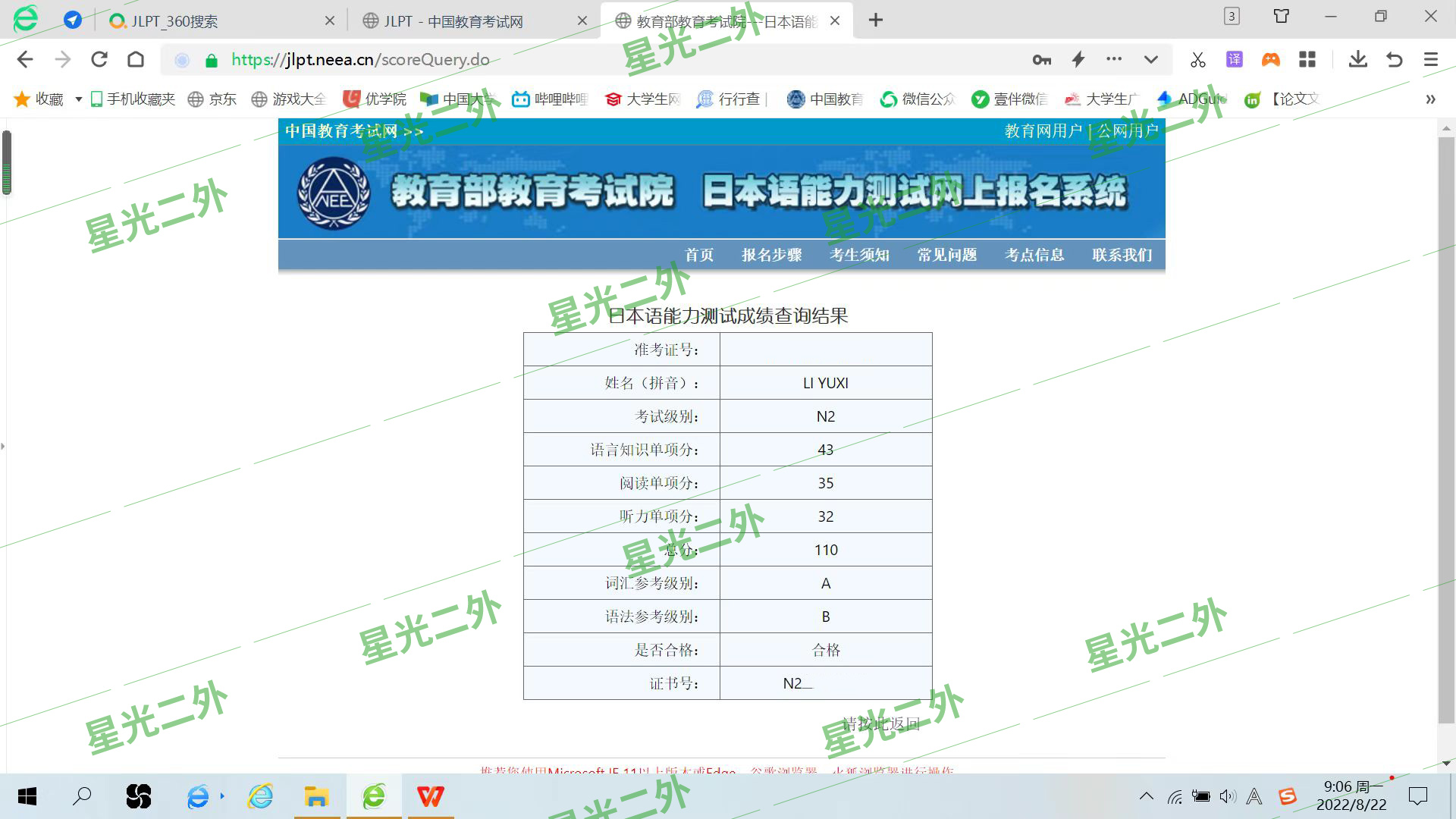
Task: Open the 首页 menu item
Action: coord(699,255)
